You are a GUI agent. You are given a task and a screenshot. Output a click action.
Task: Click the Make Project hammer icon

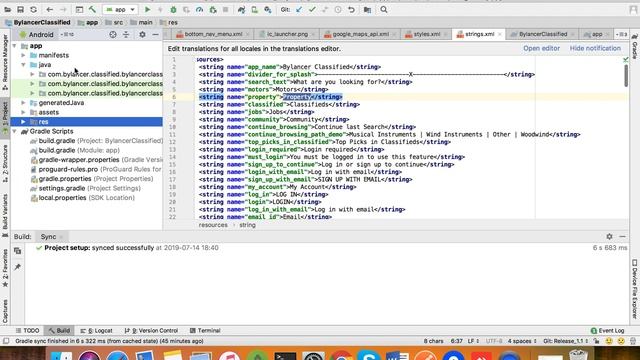tap(93, 9)
